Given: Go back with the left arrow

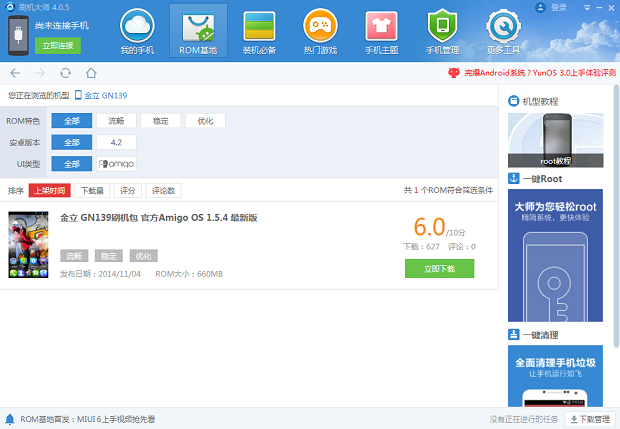Looking at the screenshot, I should point(15,73).
